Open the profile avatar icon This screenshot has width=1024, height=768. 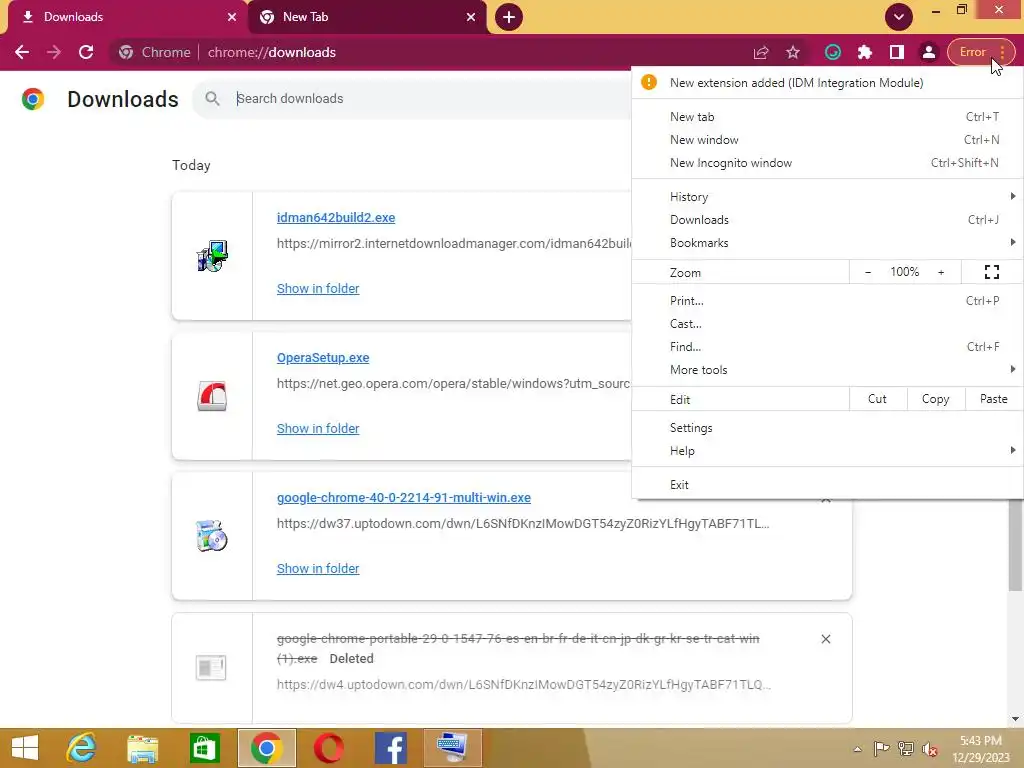tap(929, 52)
